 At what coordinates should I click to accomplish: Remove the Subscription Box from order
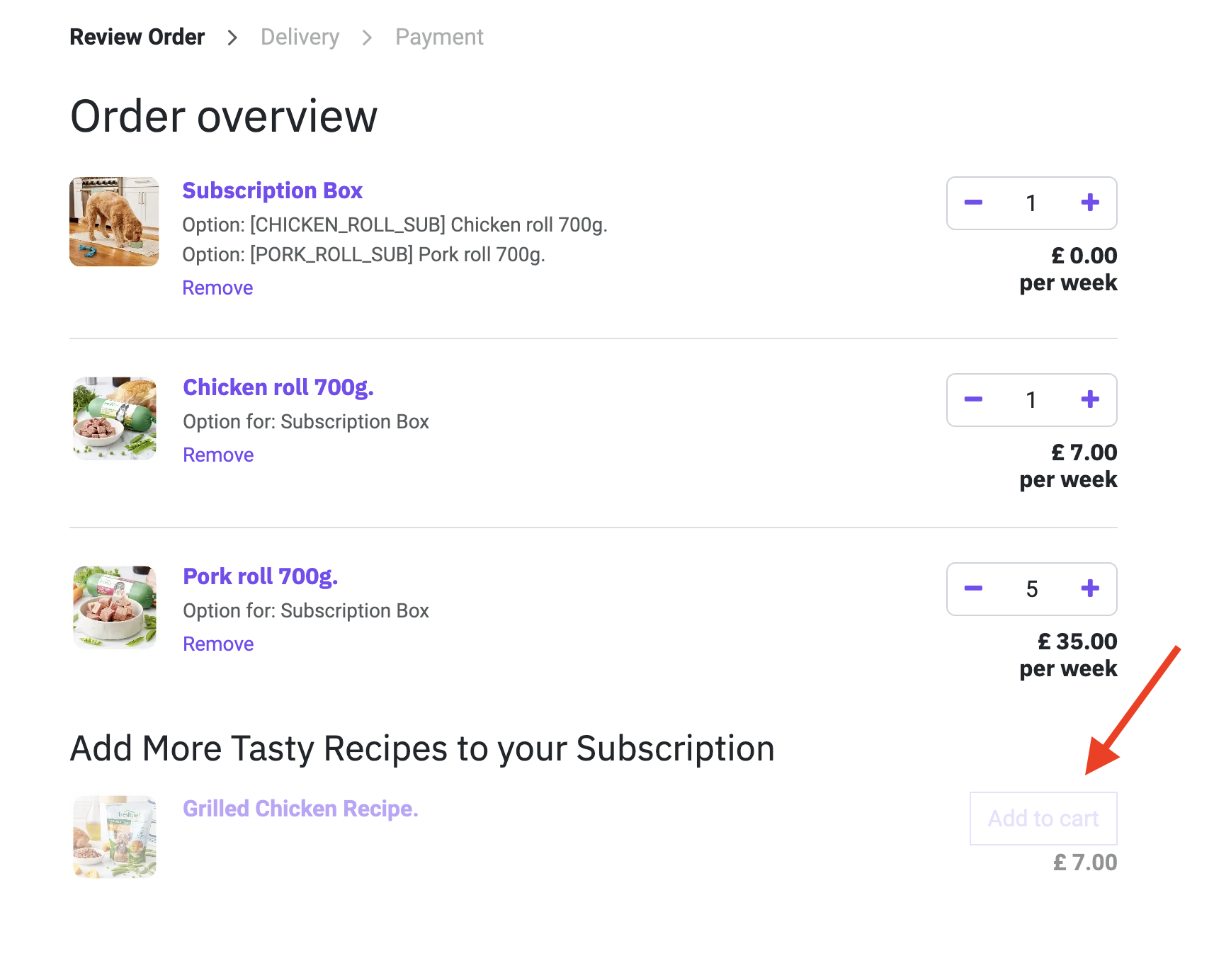point(217,288)
